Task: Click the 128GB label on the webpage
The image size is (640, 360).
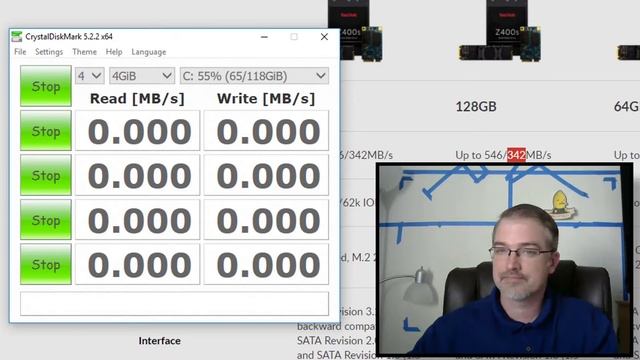Action: coord(476,107)
